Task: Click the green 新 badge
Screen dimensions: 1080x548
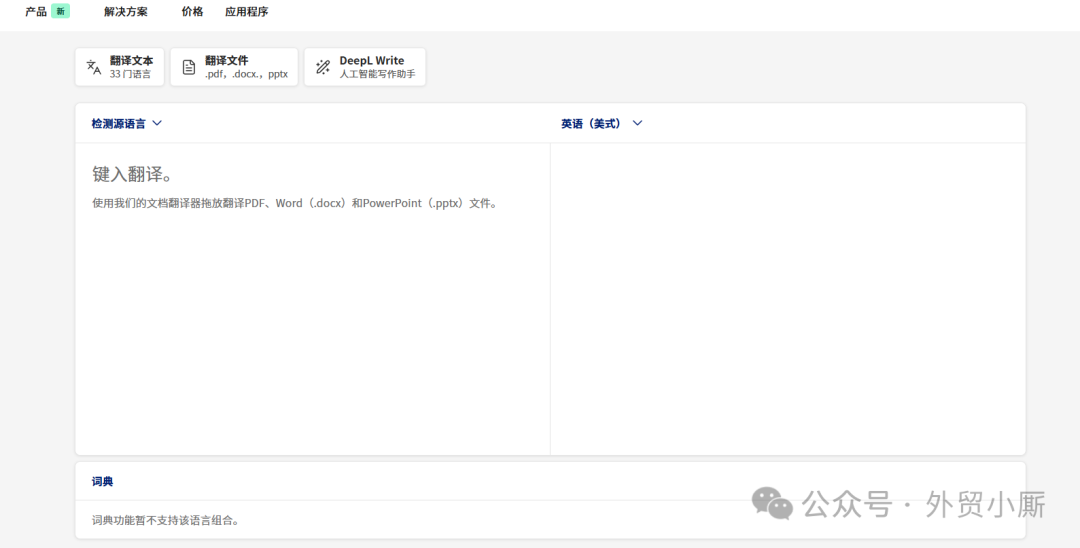Action: tap(61, 11)
